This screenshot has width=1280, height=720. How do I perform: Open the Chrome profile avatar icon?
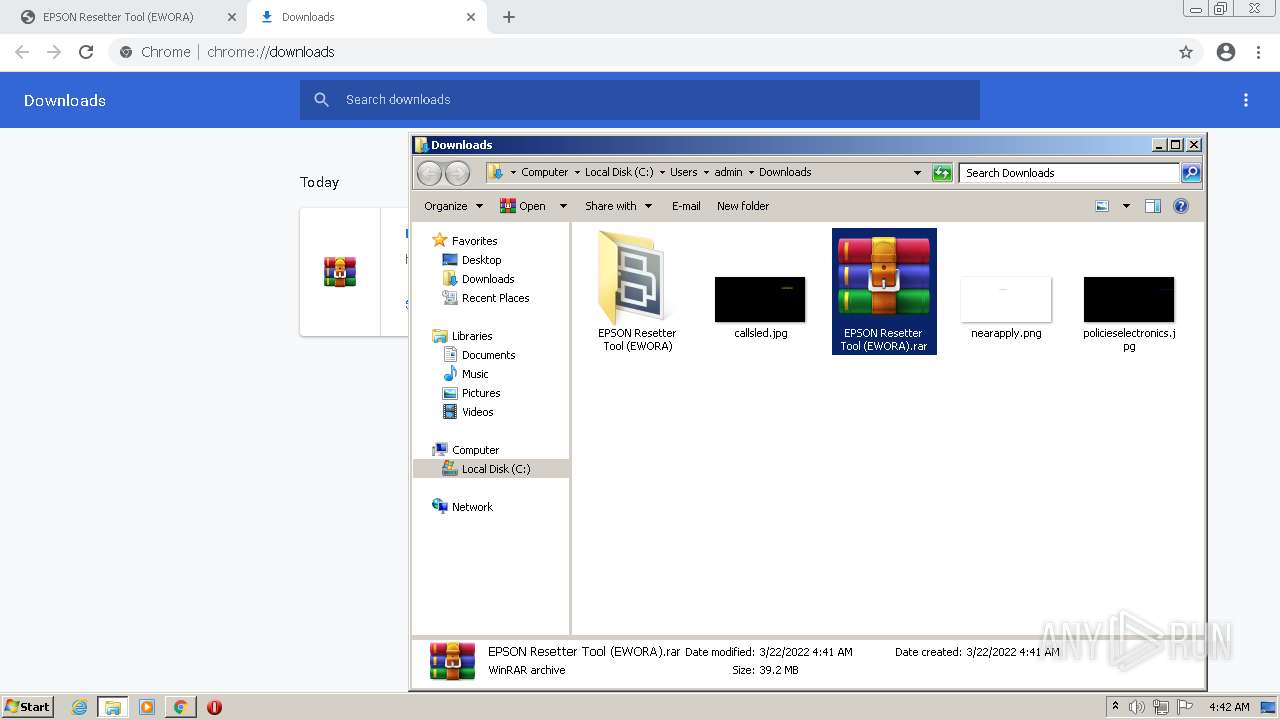click(1226, 52)
